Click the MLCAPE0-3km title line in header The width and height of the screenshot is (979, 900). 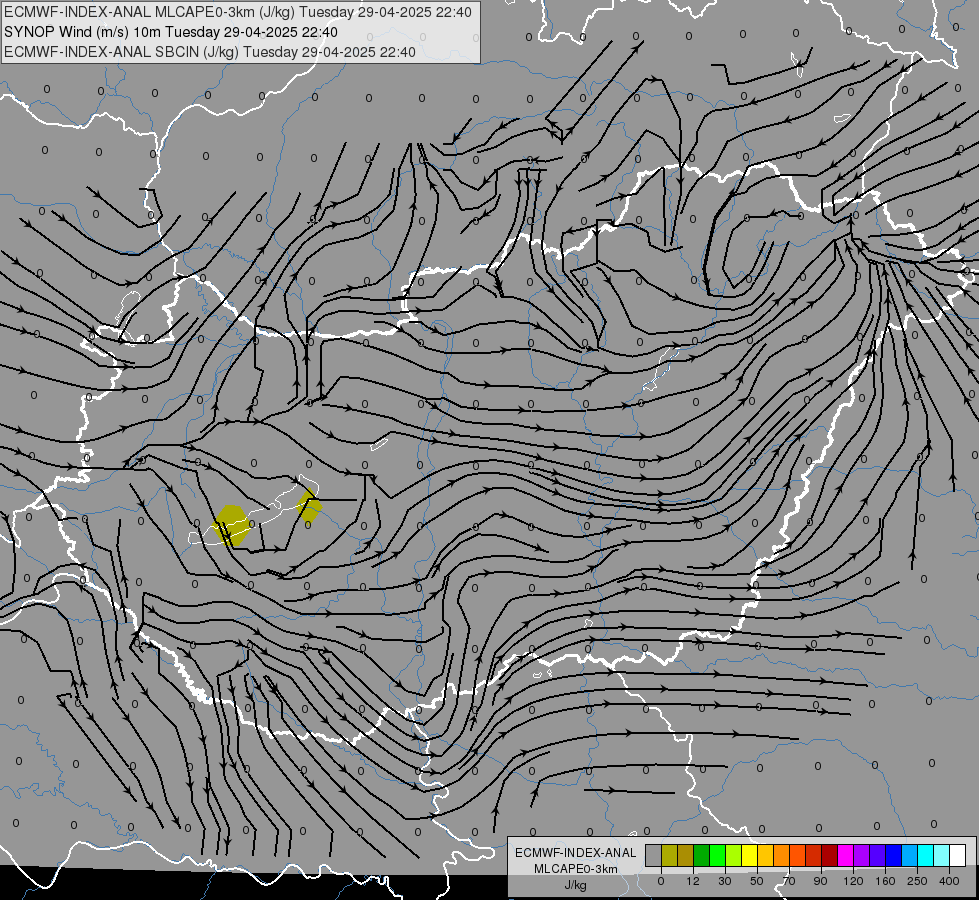click(x=238, y=12)
